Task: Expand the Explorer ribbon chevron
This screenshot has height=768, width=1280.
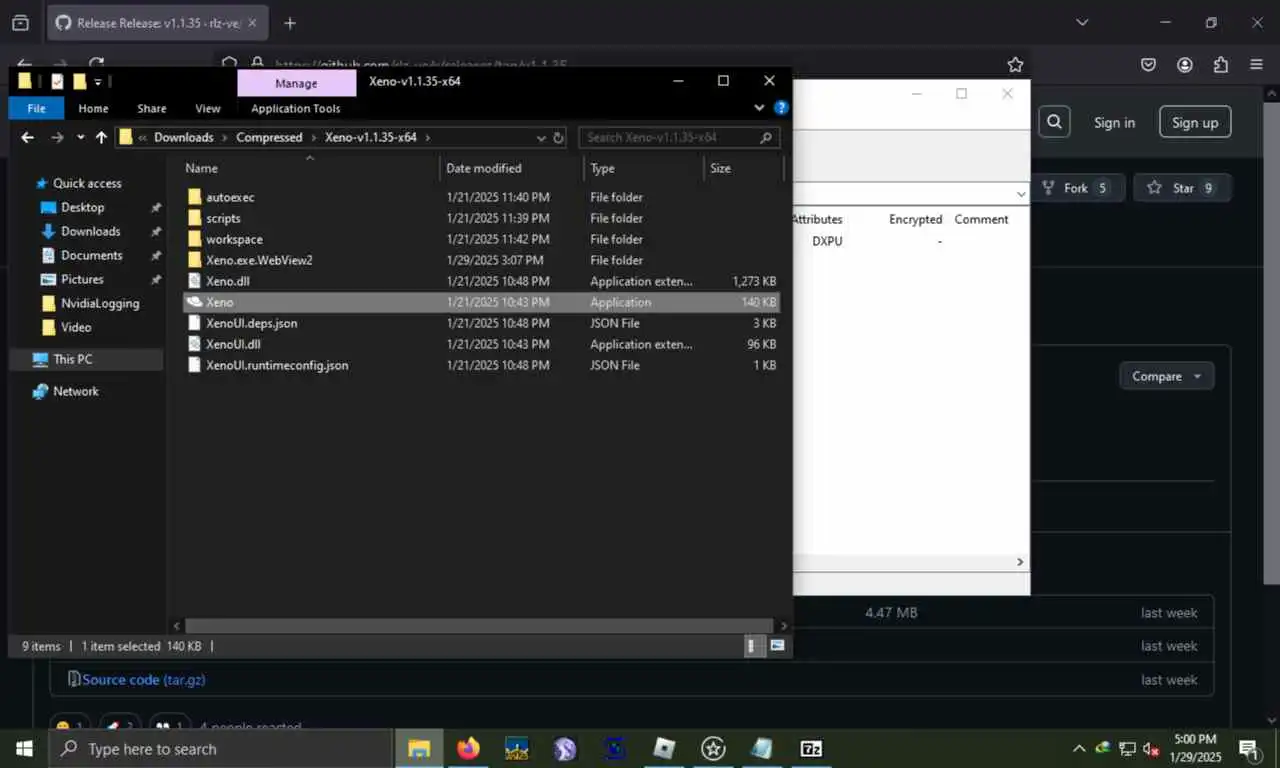Action: [x=760, y=108]
